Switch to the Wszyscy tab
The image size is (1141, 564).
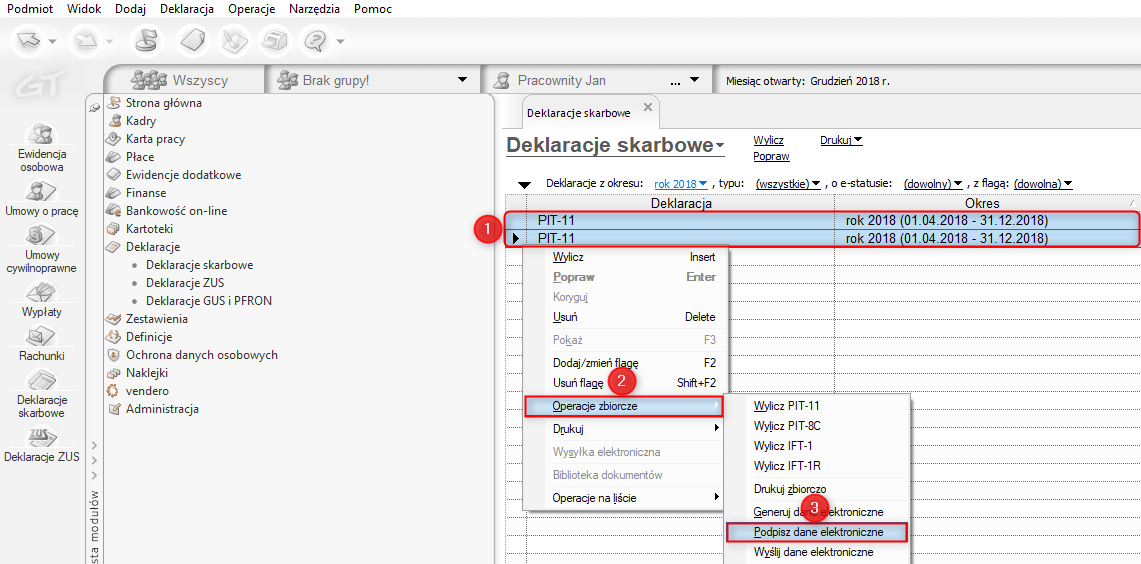click(x=182, y=80)
